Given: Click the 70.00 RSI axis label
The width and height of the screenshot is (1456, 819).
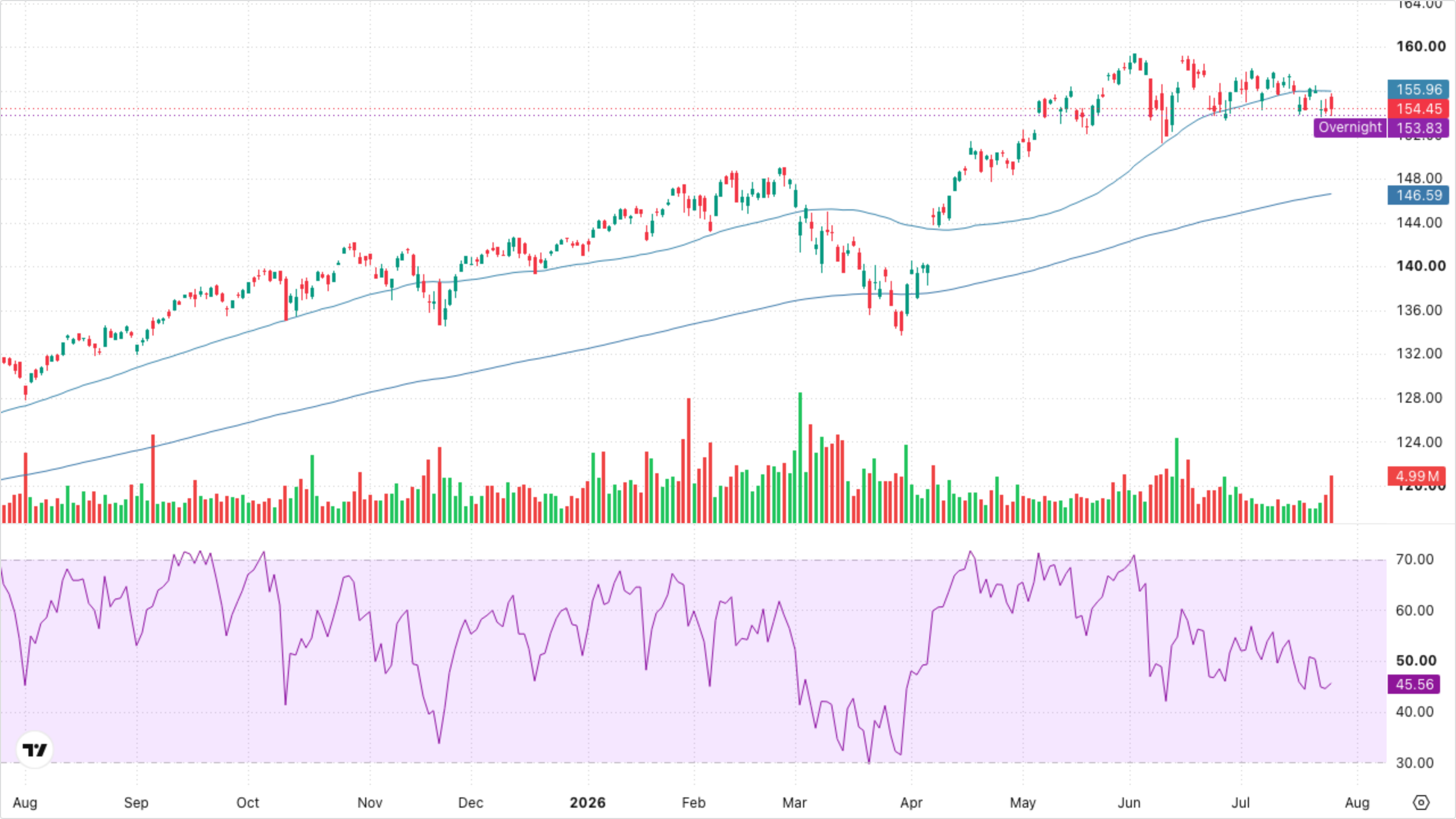Looking at the screenshot, I should tap(1414, 559).
